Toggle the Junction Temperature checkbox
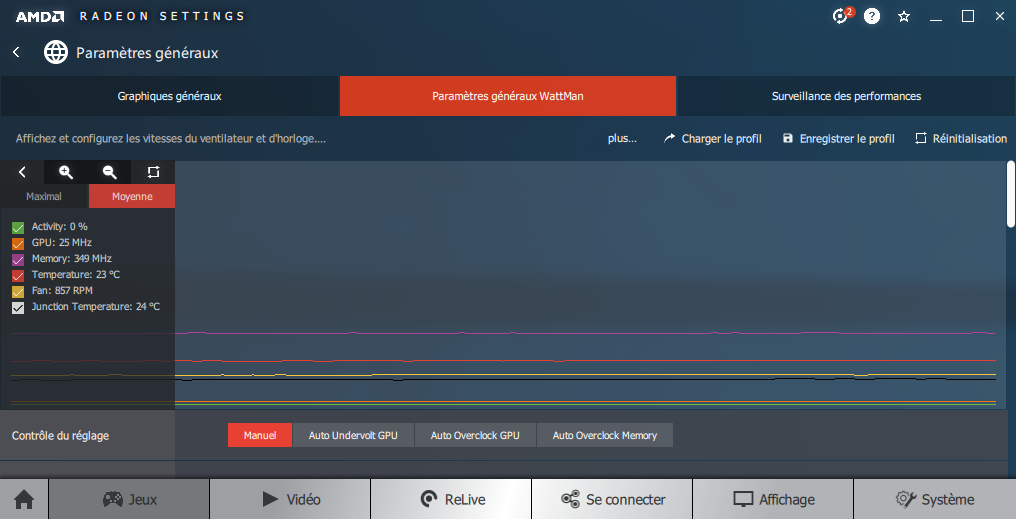 pos(18,307)
